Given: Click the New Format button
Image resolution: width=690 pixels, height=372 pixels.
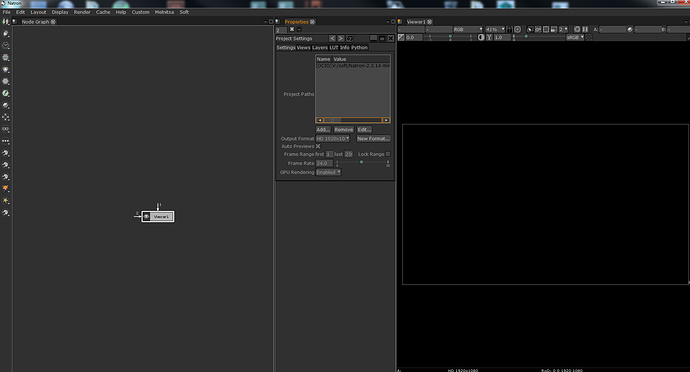Looking at the screenshot, I should click(x=373, y=138).
